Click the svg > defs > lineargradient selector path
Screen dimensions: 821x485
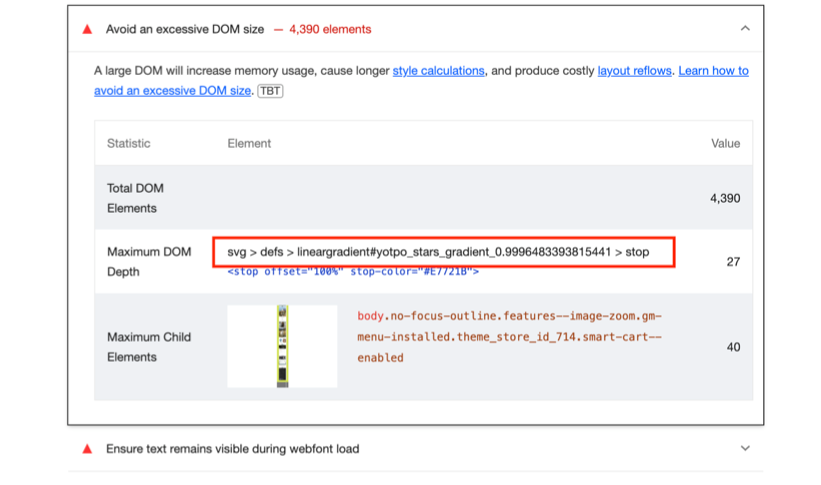point(438,252)
